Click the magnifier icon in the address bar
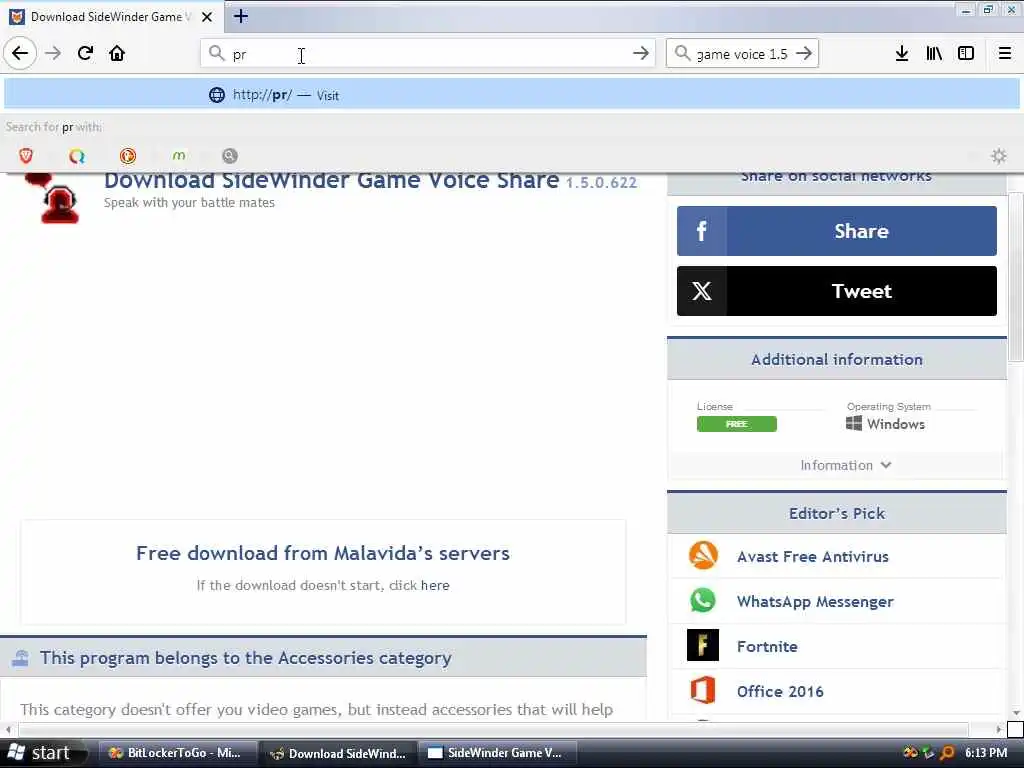 tap(216, 53)
